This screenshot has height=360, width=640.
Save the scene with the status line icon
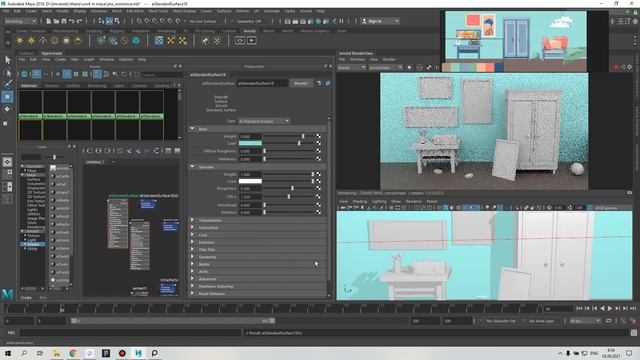tap(63, 21)
